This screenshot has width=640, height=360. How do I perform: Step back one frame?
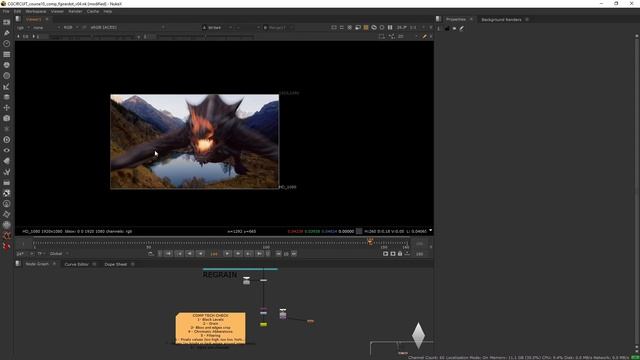tap(200, 254)
